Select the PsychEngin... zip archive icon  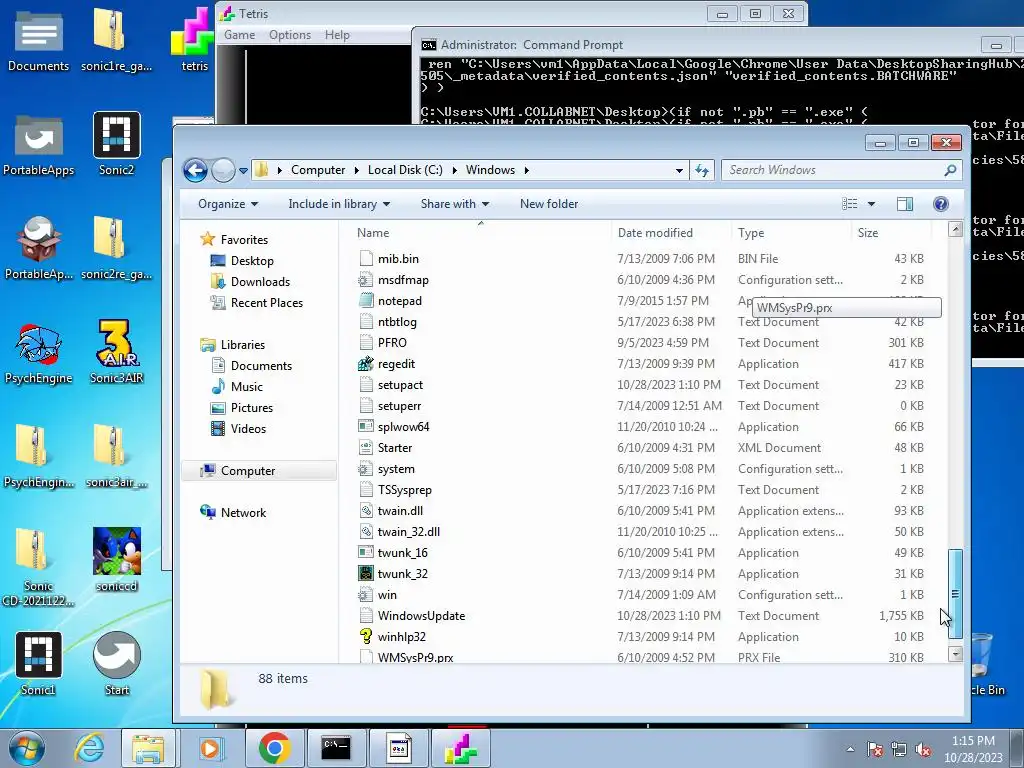tap(38, 457)
